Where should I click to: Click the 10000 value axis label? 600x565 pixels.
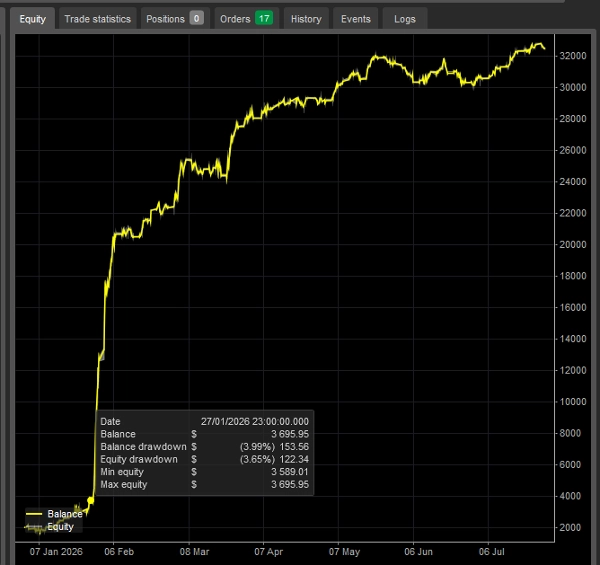(x=573, y=402)
